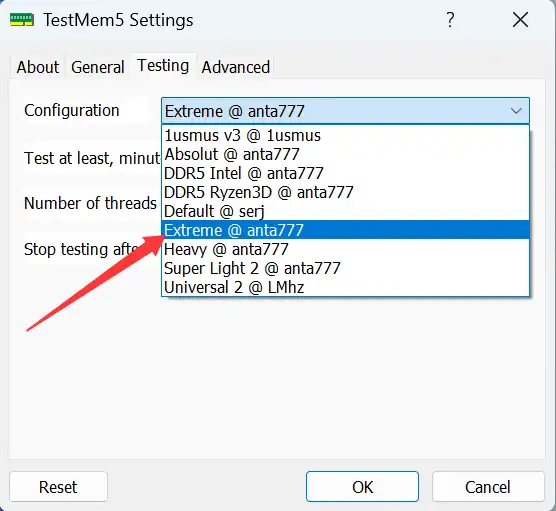Screen dimensions: 556x511
Task: Select Absolut @ anta777 option
Action: pos(345,154)
